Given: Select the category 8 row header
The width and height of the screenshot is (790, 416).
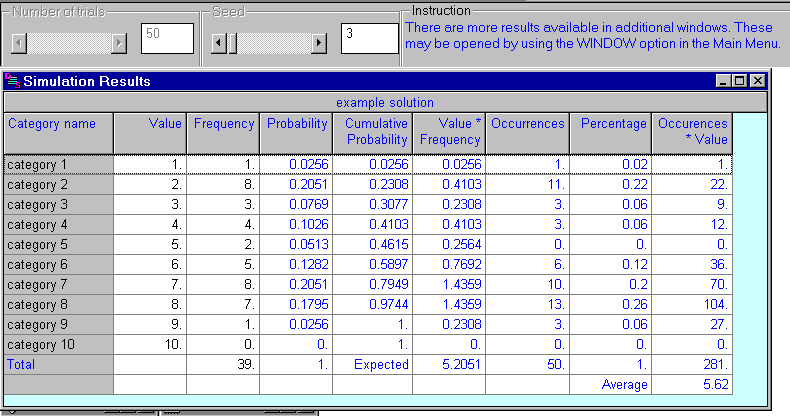Looking at the screenshot, I should coord(58,304).
